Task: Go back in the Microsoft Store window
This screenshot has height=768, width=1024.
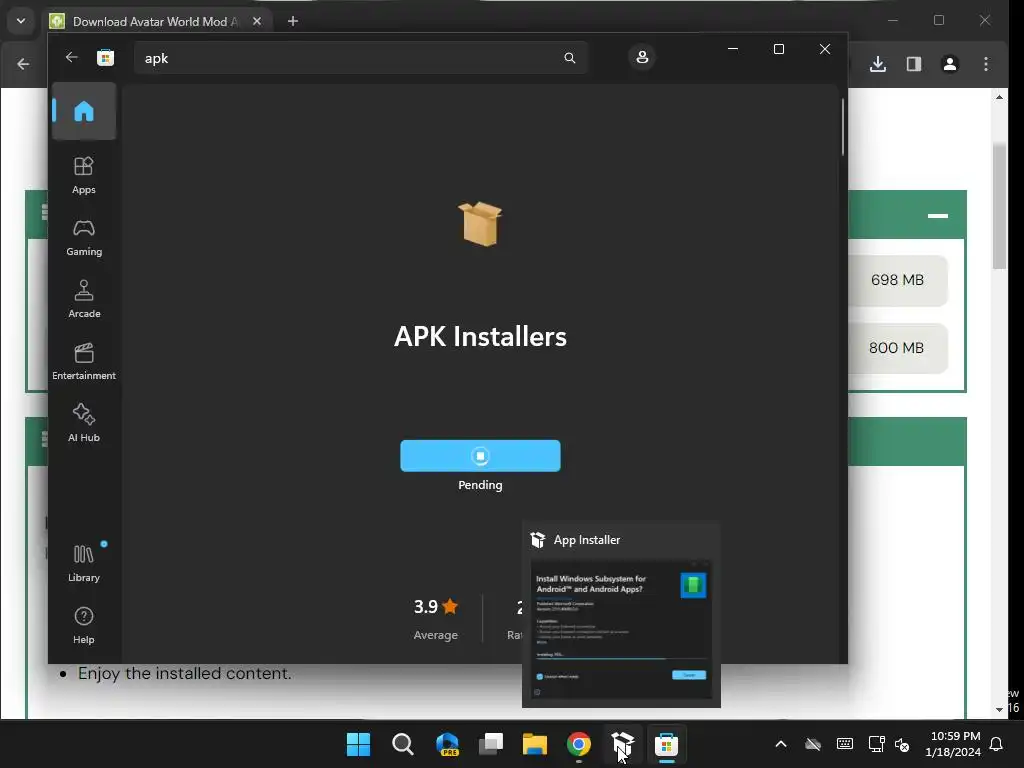Action: (71, 57)
